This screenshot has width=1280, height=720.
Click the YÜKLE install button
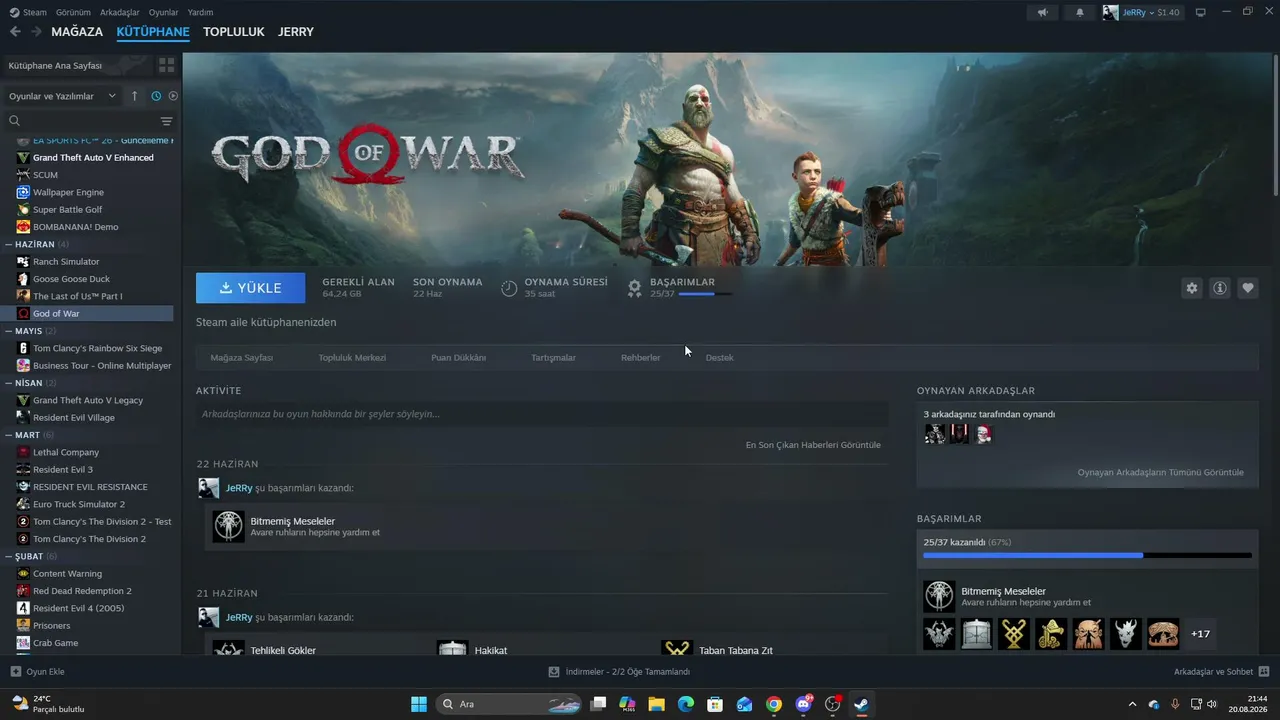point(251,288)
